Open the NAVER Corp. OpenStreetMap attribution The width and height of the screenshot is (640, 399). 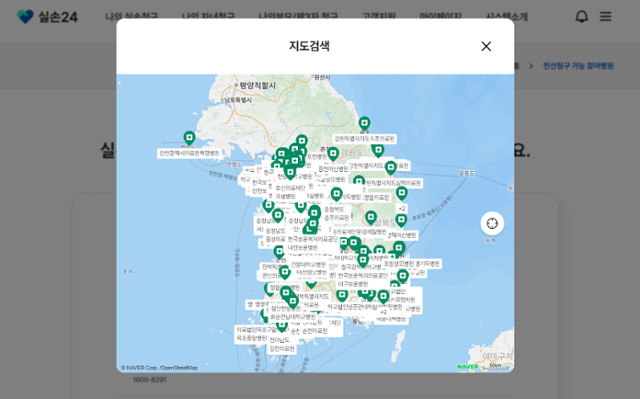tap(159, 368)
